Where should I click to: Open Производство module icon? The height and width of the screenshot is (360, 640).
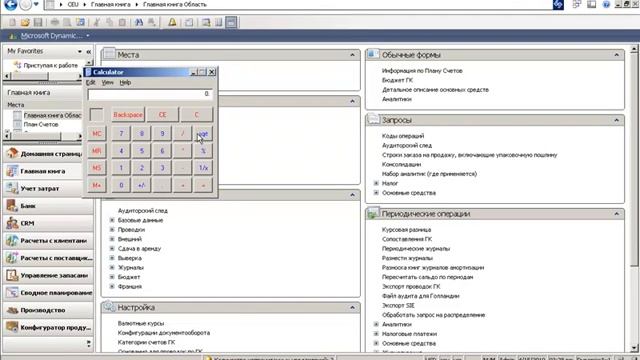[x=12, y=310]
